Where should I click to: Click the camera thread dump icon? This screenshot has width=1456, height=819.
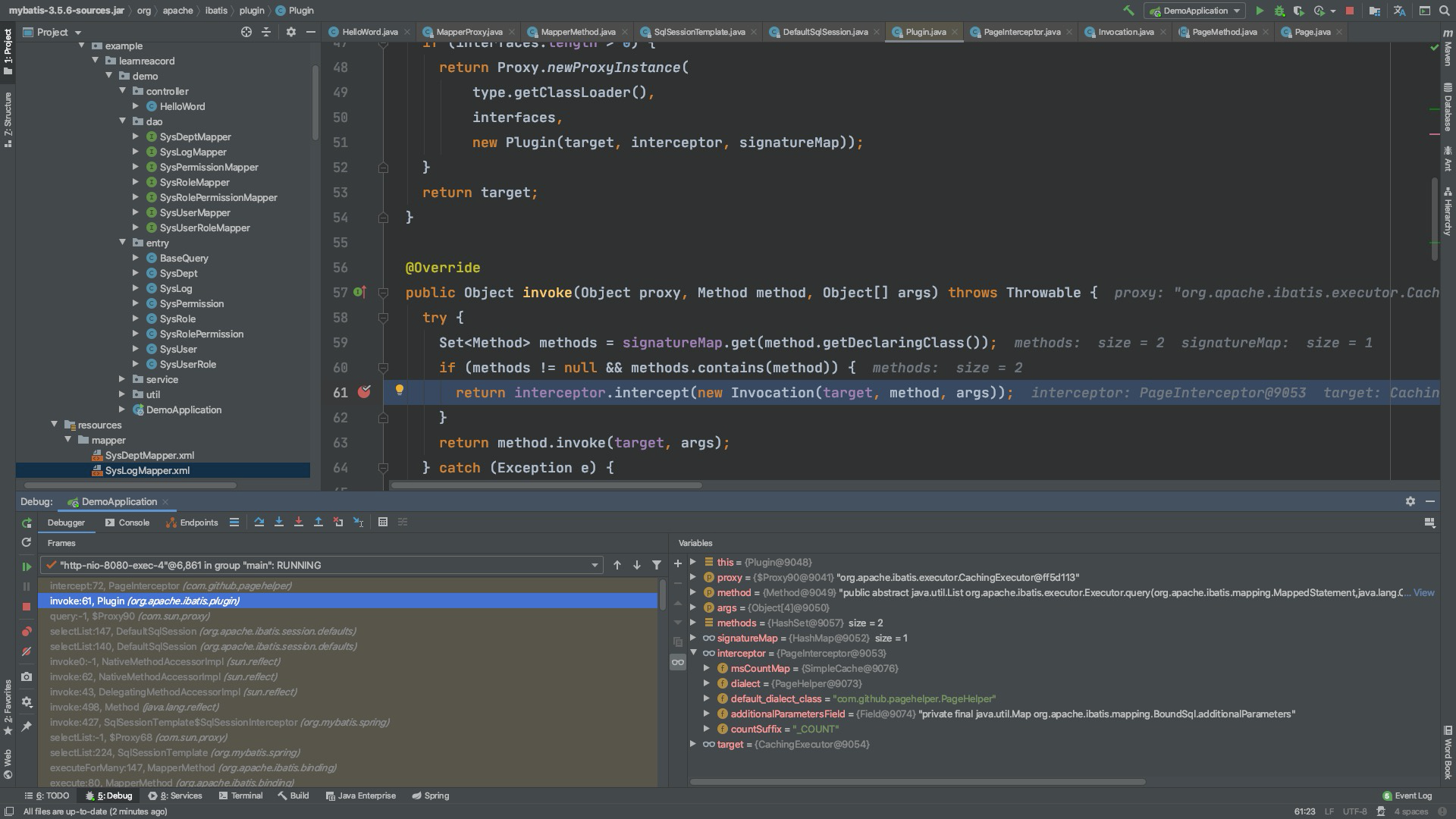[27, 676]
